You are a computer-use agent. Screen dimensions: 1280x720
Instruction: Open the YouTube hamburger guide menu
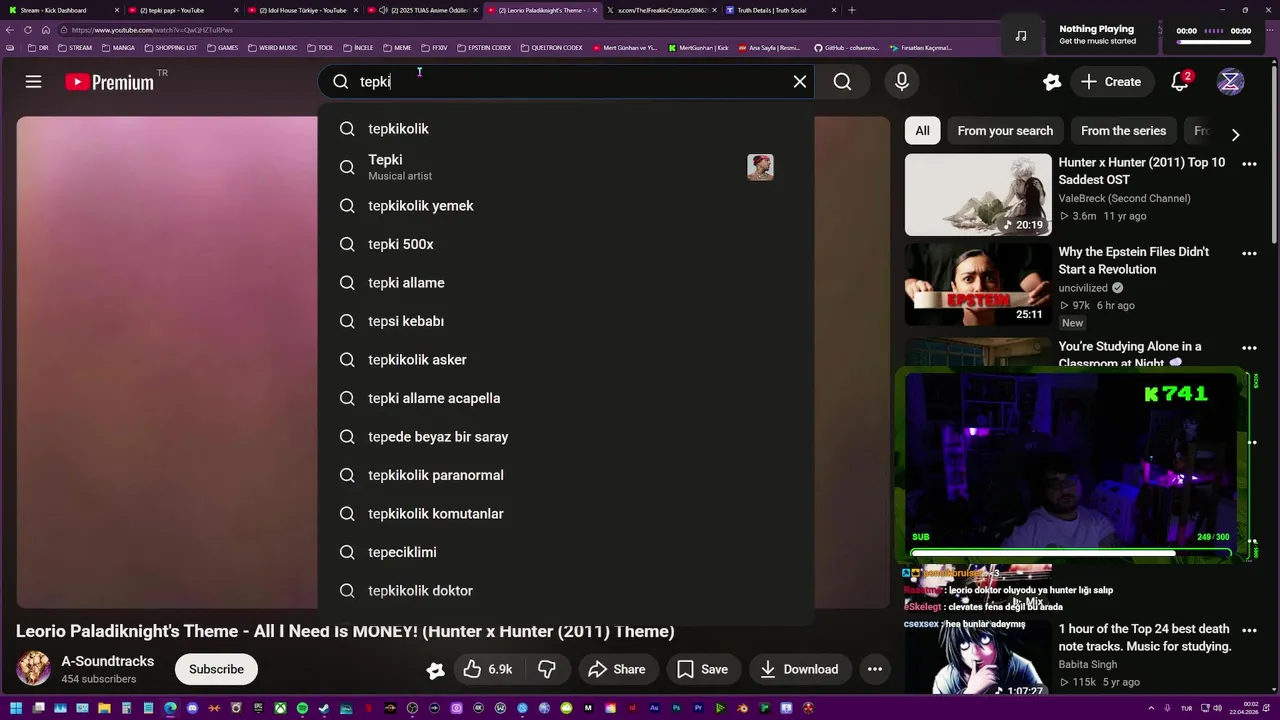33,82
